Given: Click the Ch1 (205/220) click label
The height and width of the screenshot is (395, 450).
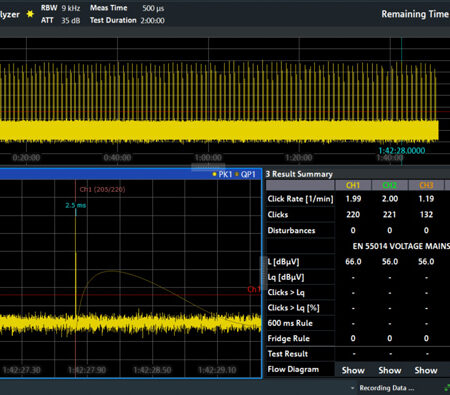Looking at the screenshot, I should (x=102, y=189).
